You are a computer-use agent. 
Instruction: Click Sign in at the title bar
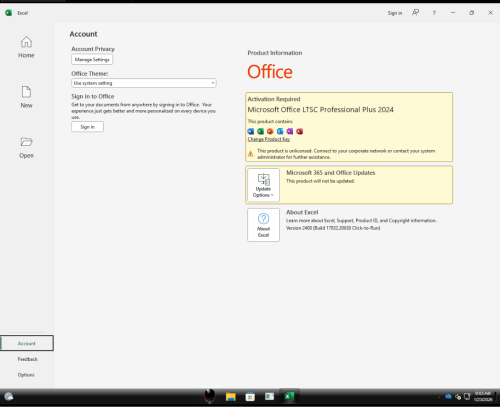[395, 13]
